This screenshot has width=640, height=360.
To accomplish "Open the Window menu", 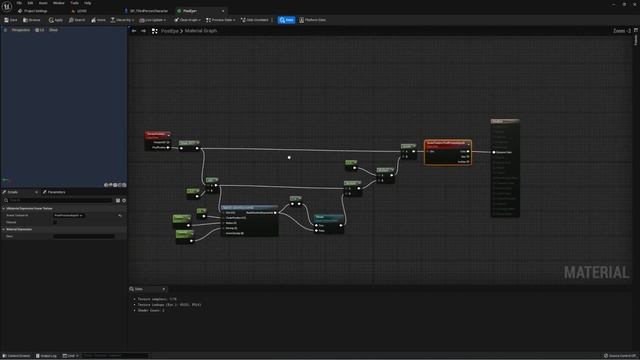I will (59, 3).
